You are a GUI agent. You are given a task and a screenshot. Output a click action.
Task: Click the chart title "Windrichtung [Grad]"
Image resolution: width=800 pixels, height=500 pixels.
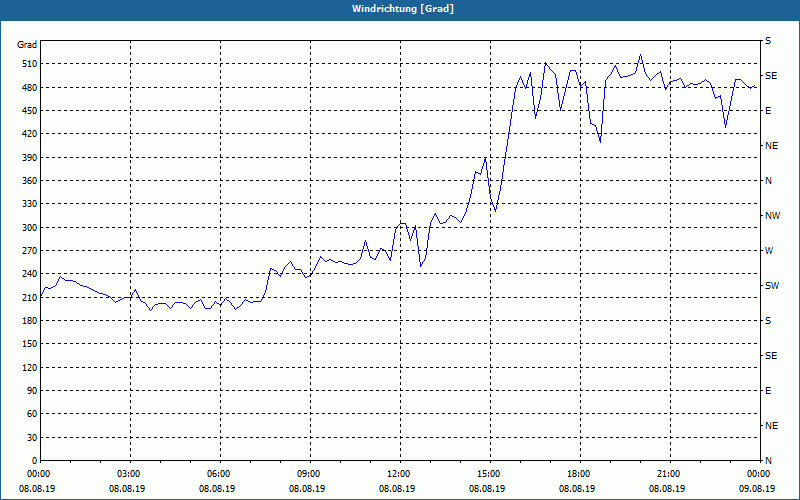coord(403,9)
